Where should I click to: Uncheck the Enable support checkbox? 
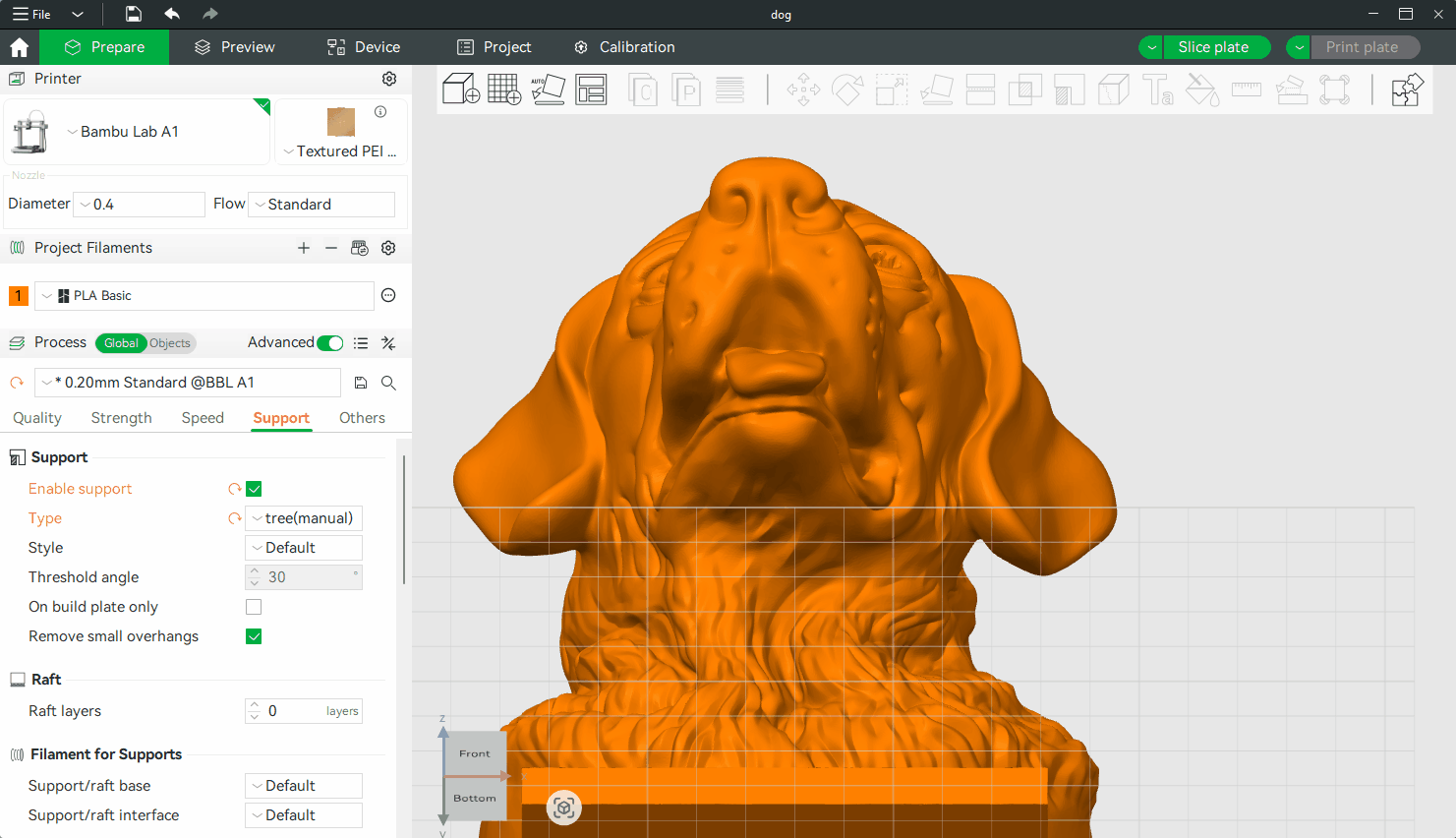click(x=254, y=489)
